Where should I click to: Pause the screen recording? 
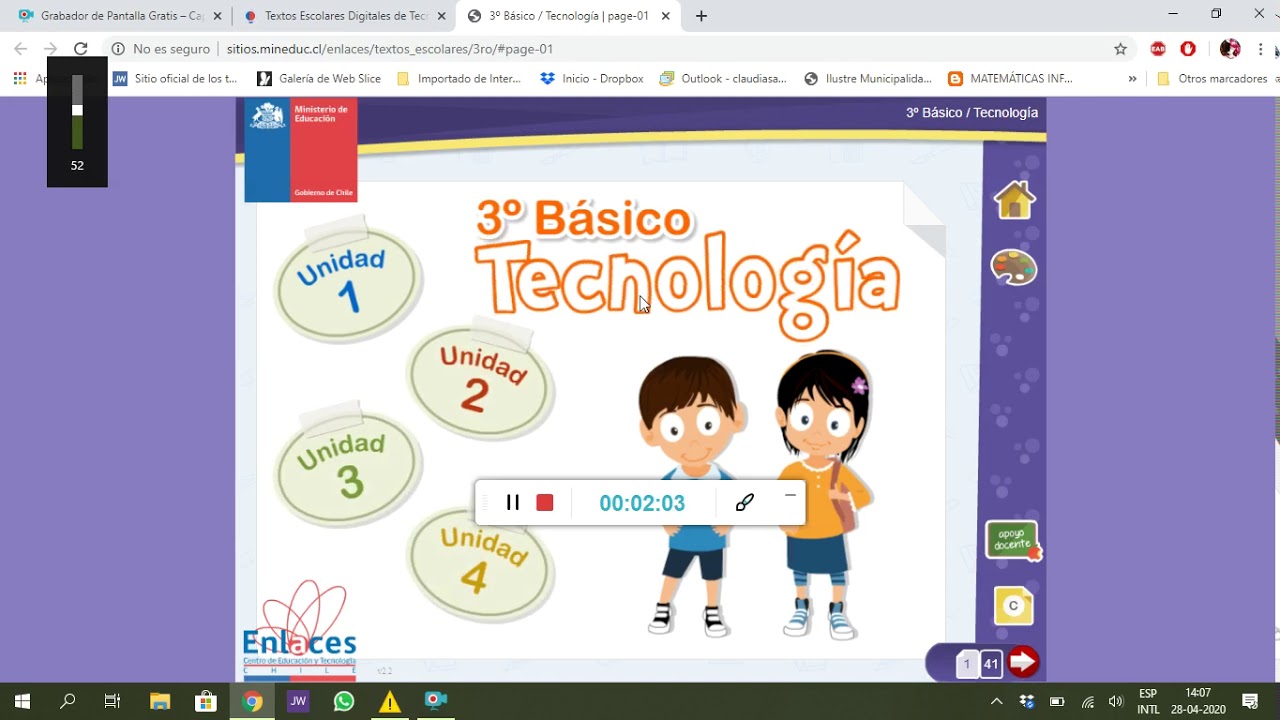513,502
